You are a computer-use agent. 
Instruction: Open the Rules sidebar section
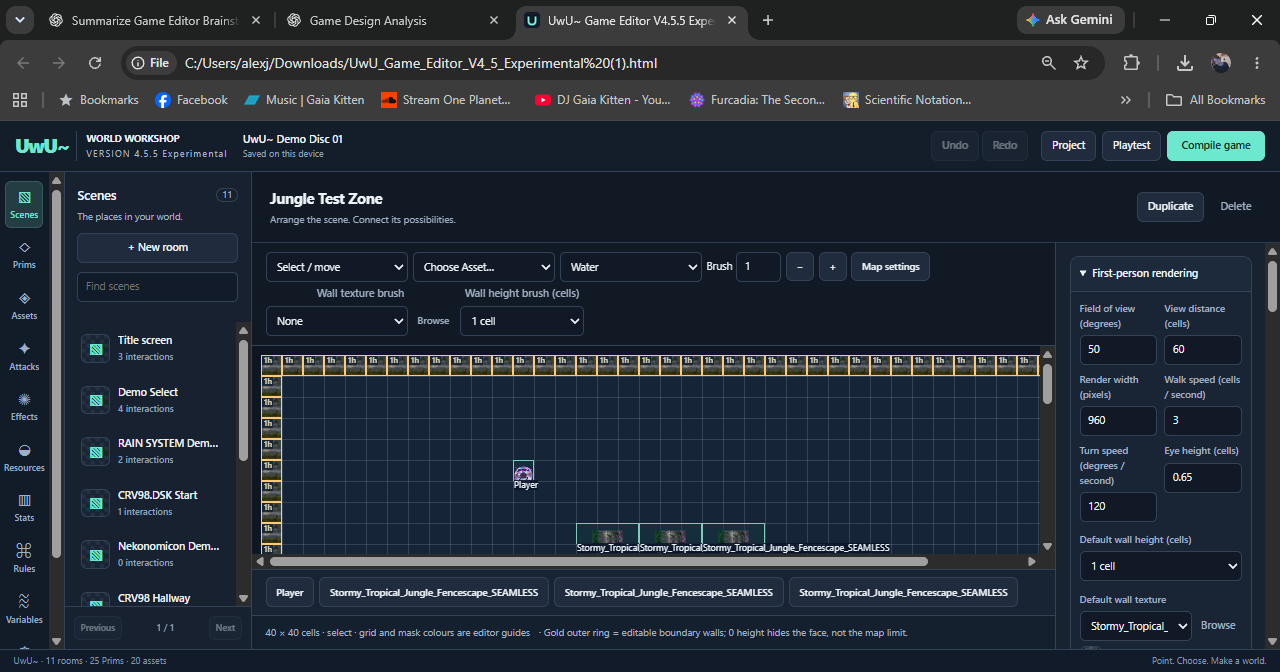click(x=24, y=559)
